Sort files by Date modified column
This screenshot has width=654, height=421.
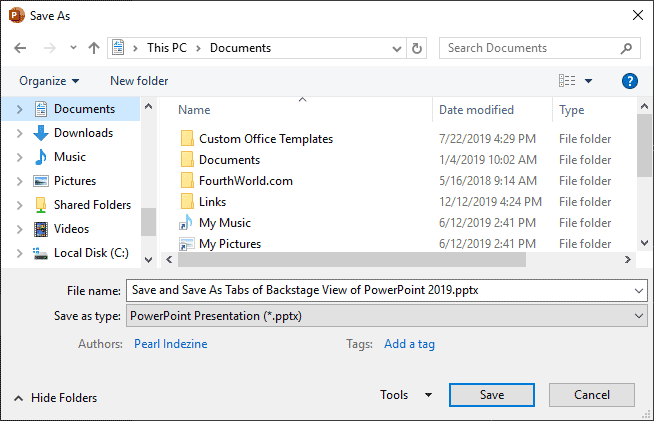476,110
